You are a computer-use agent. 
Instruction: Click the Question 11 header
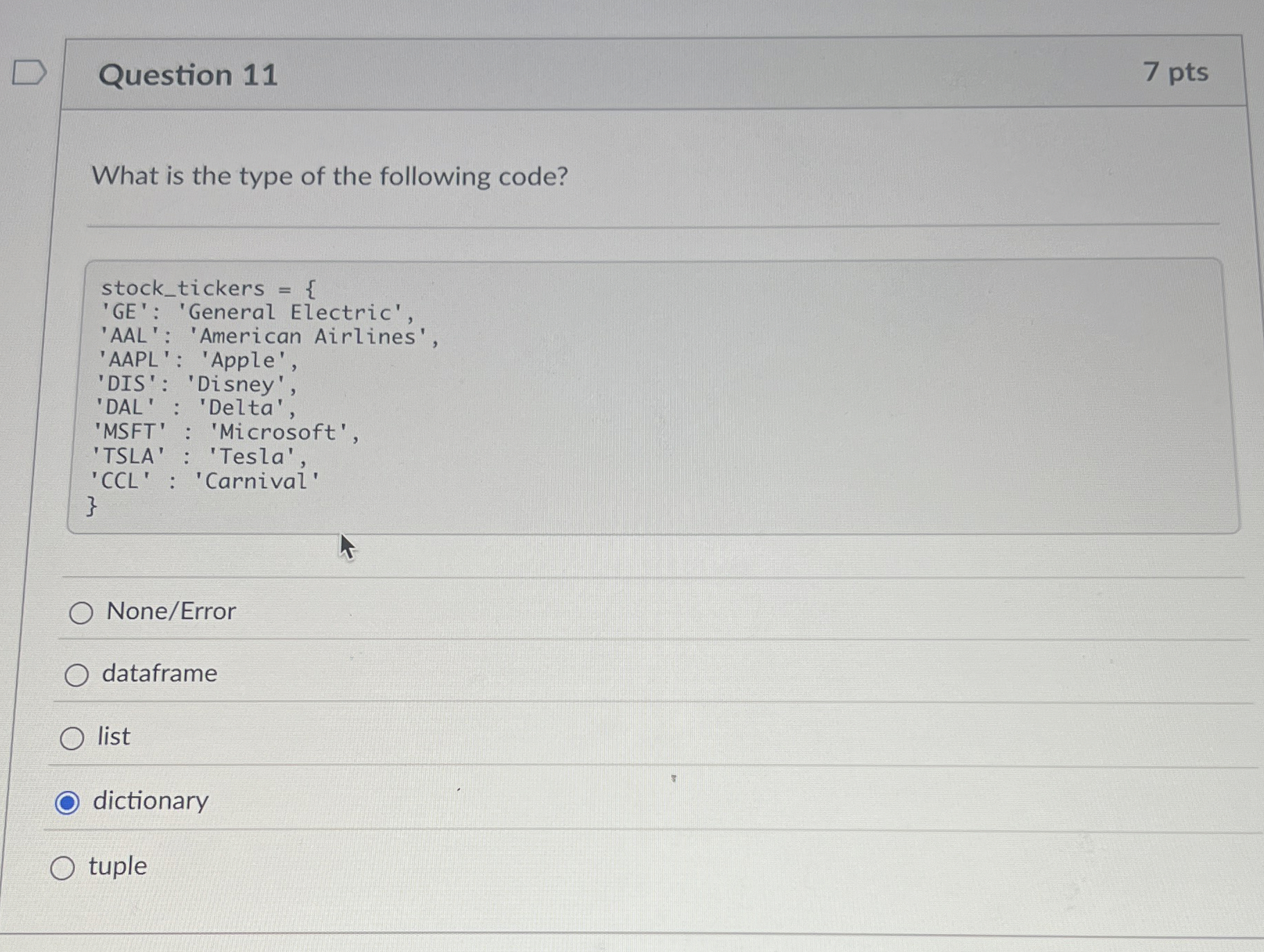[x=189, y=74]
